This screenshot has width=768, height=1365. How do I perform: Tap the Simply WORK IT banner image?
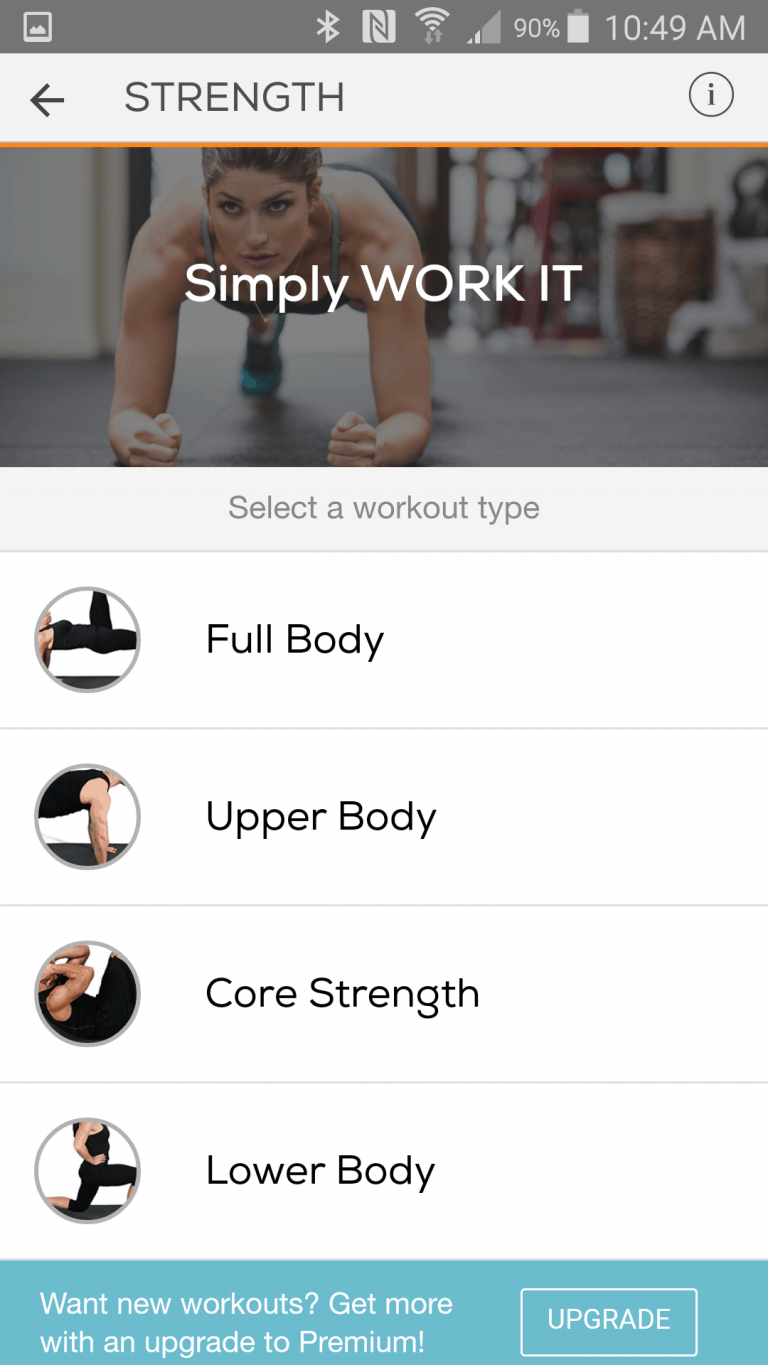pos(384,307)
